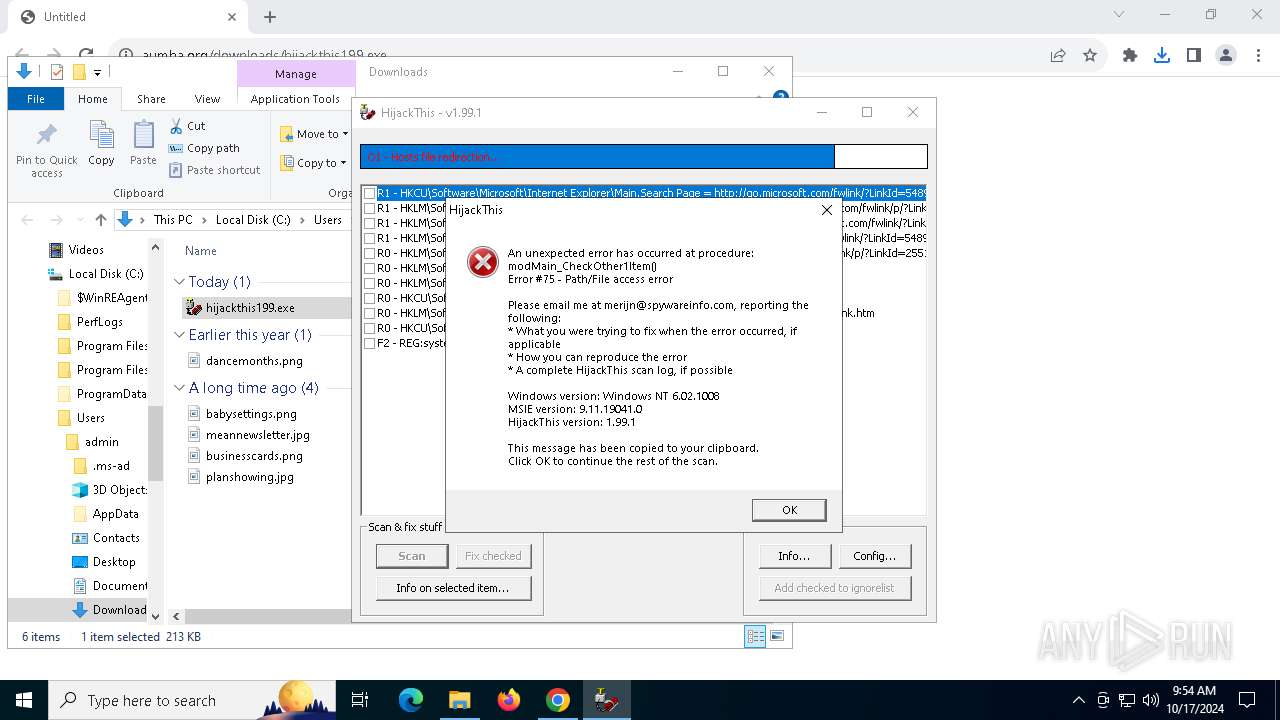The height and width of the screenshot is (720, 1280).
Task: Select planshowing.jpg file
Action: click(x=250, y=477)
